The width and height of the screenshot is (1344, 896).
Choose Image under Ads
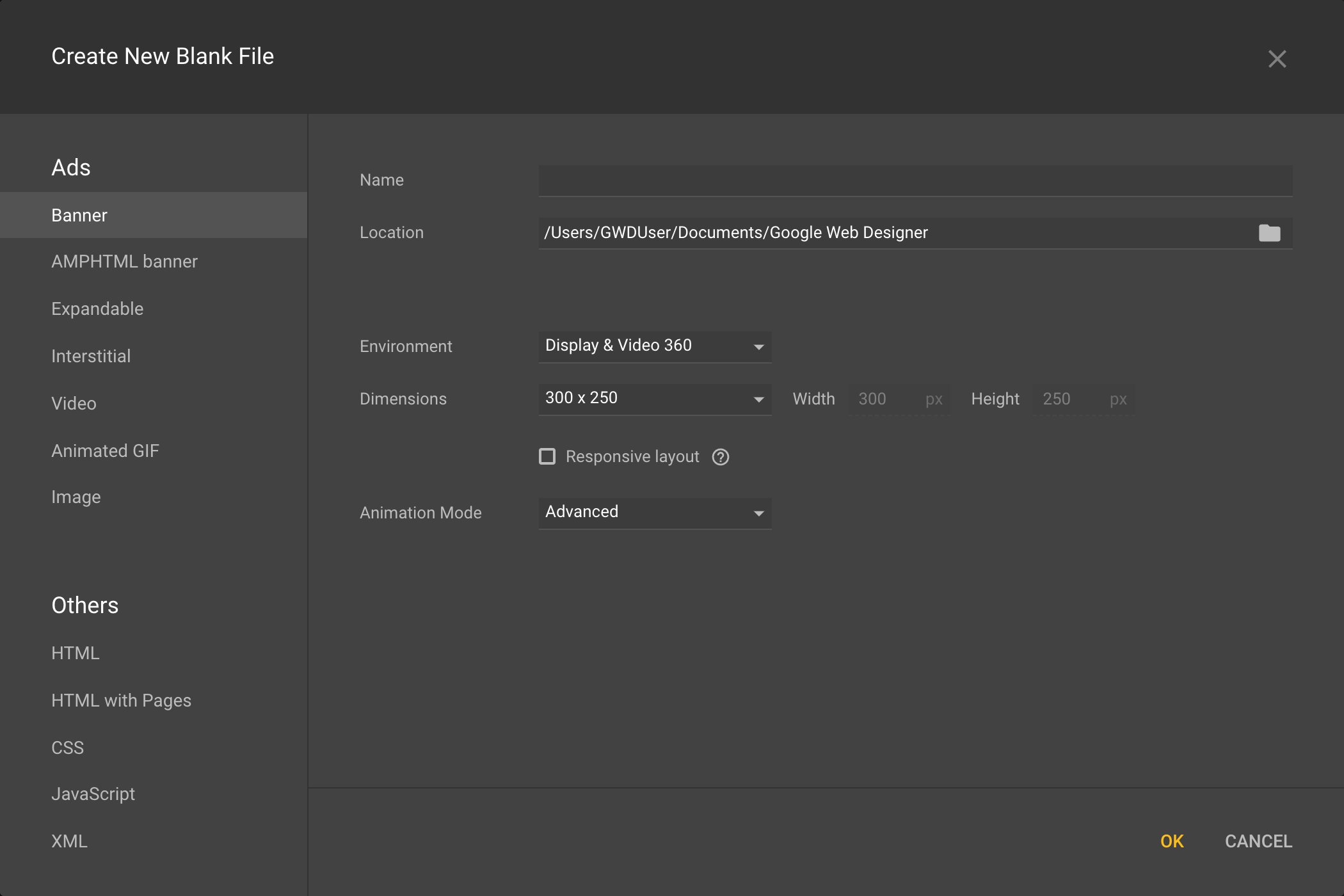[x=76, y=497]
